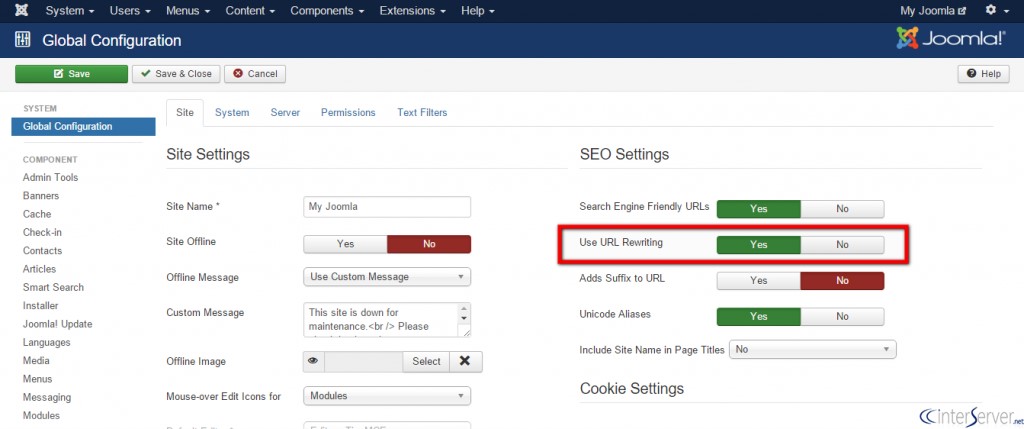Click the Help button at right
The height and width of the screenshot is (429, 1024).
pos(984,74)
